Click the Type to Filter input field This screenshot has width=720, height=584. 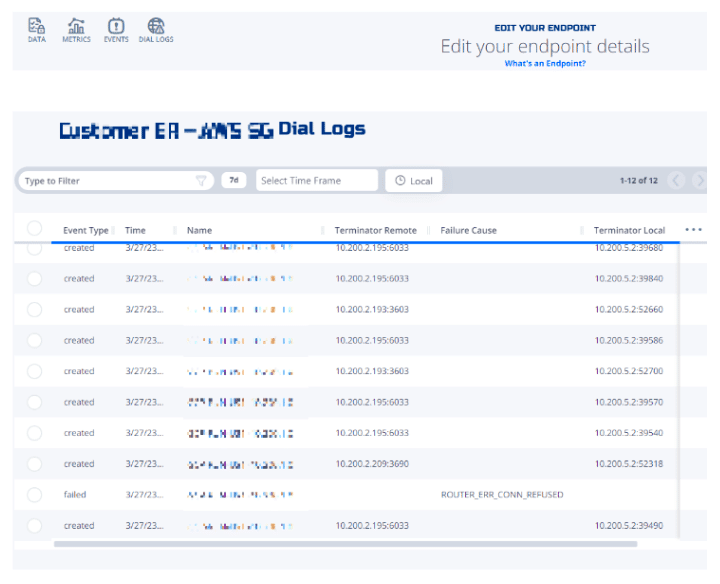105,181
